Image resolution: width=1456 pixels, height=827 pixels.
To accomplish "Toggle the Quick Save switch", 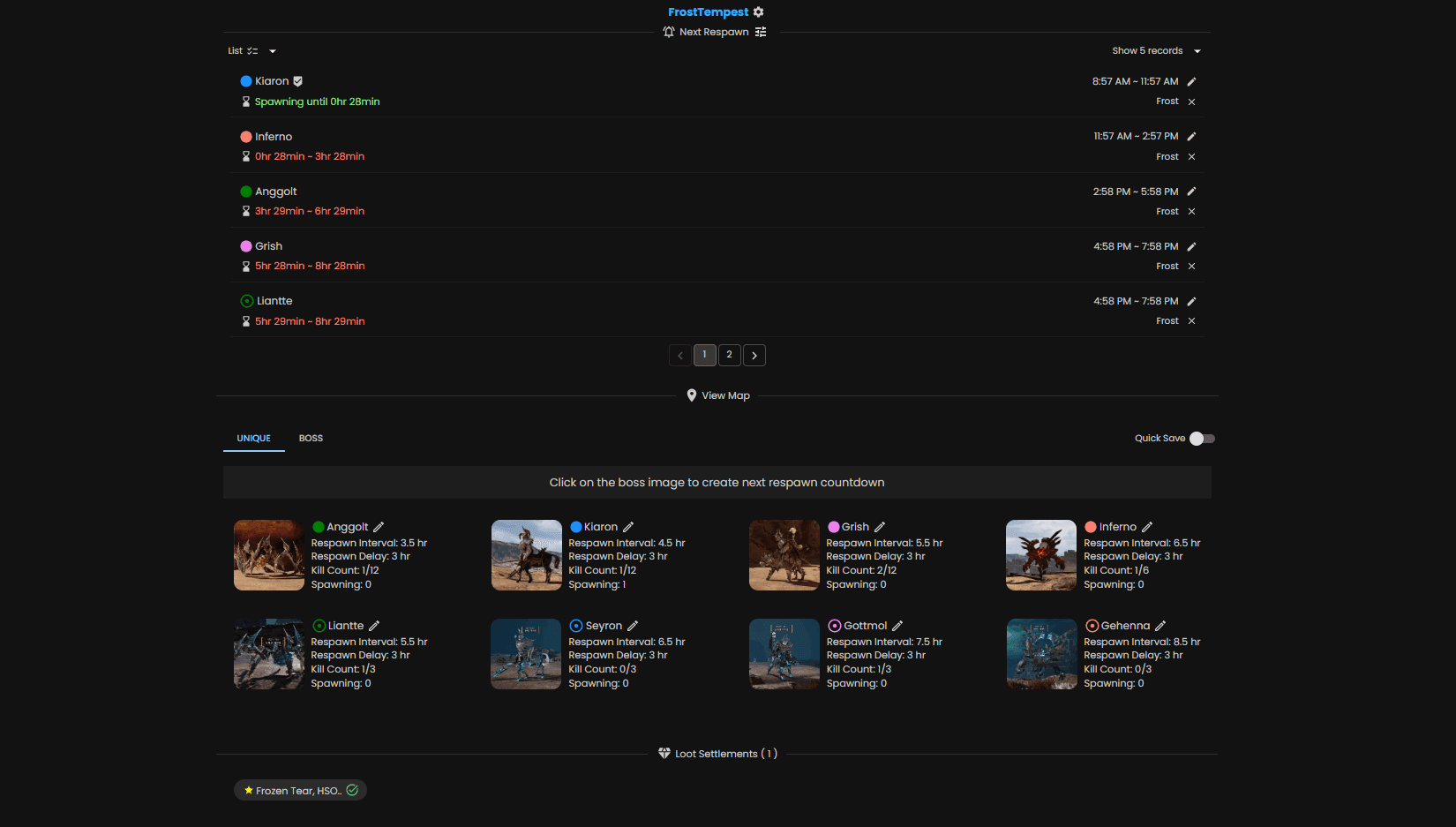I will point(1202,439).
